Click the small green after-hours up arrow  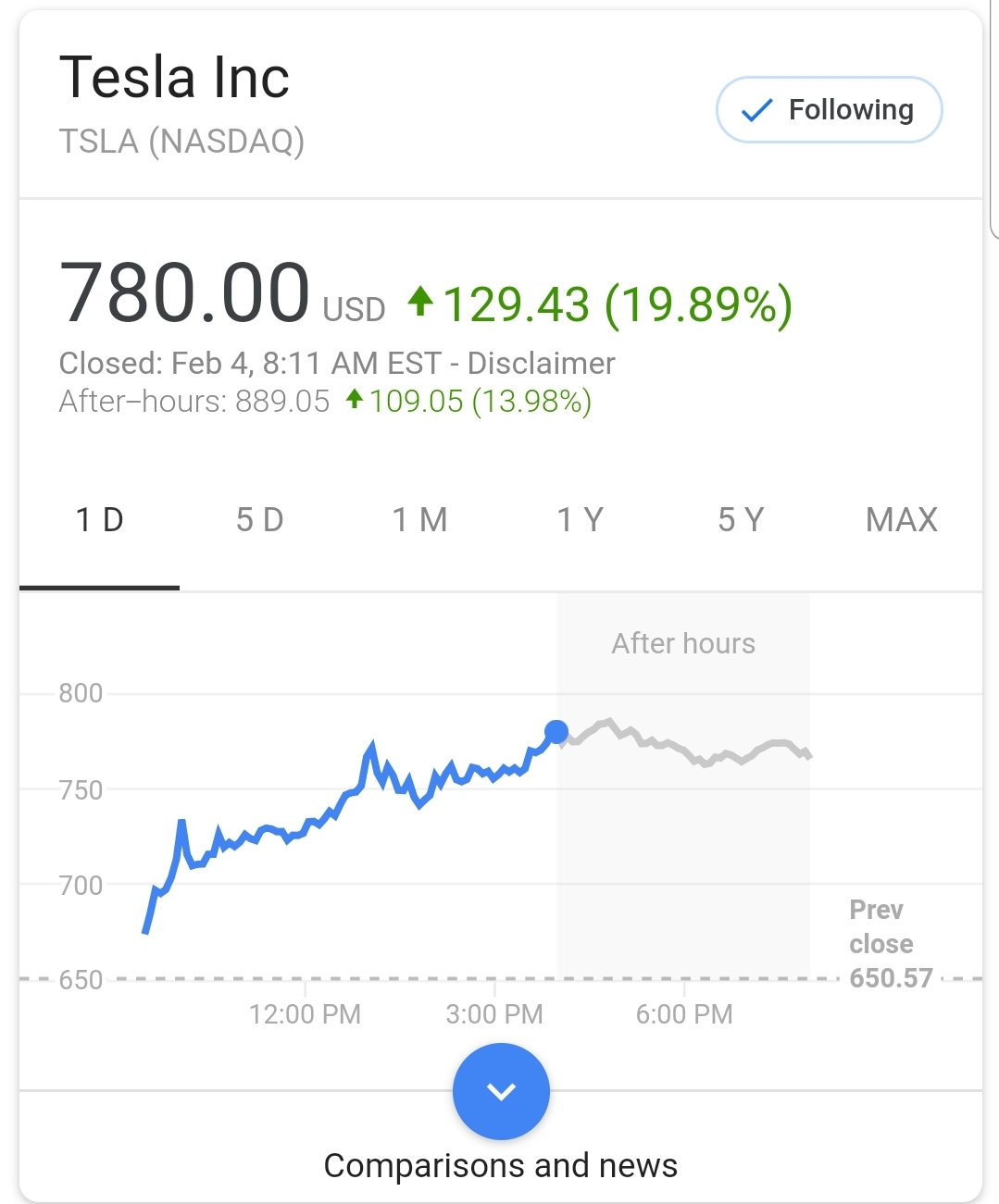coord(354,399)
